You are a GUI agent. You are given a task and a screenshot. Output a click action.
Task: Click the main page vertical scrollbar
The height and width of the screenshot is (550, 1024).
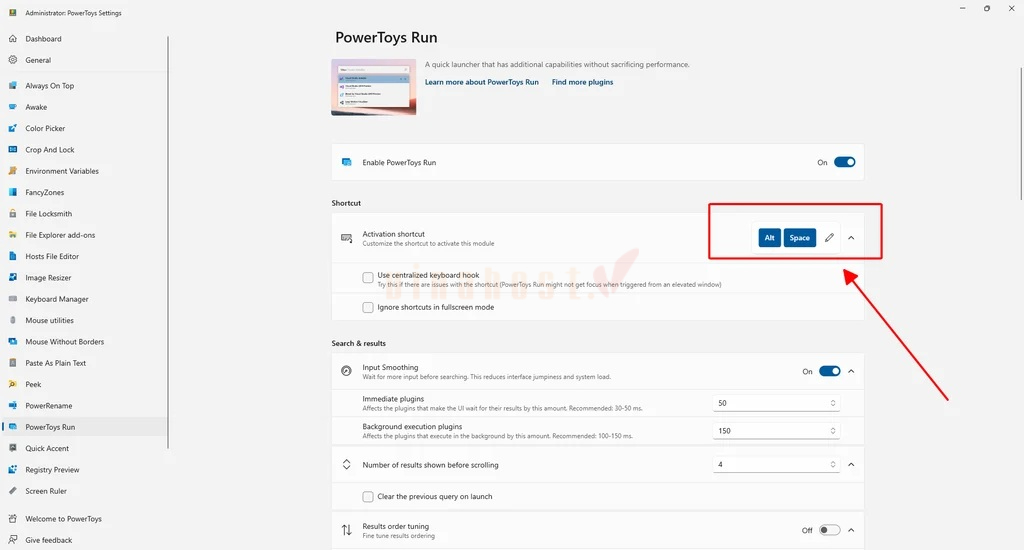1021,134
